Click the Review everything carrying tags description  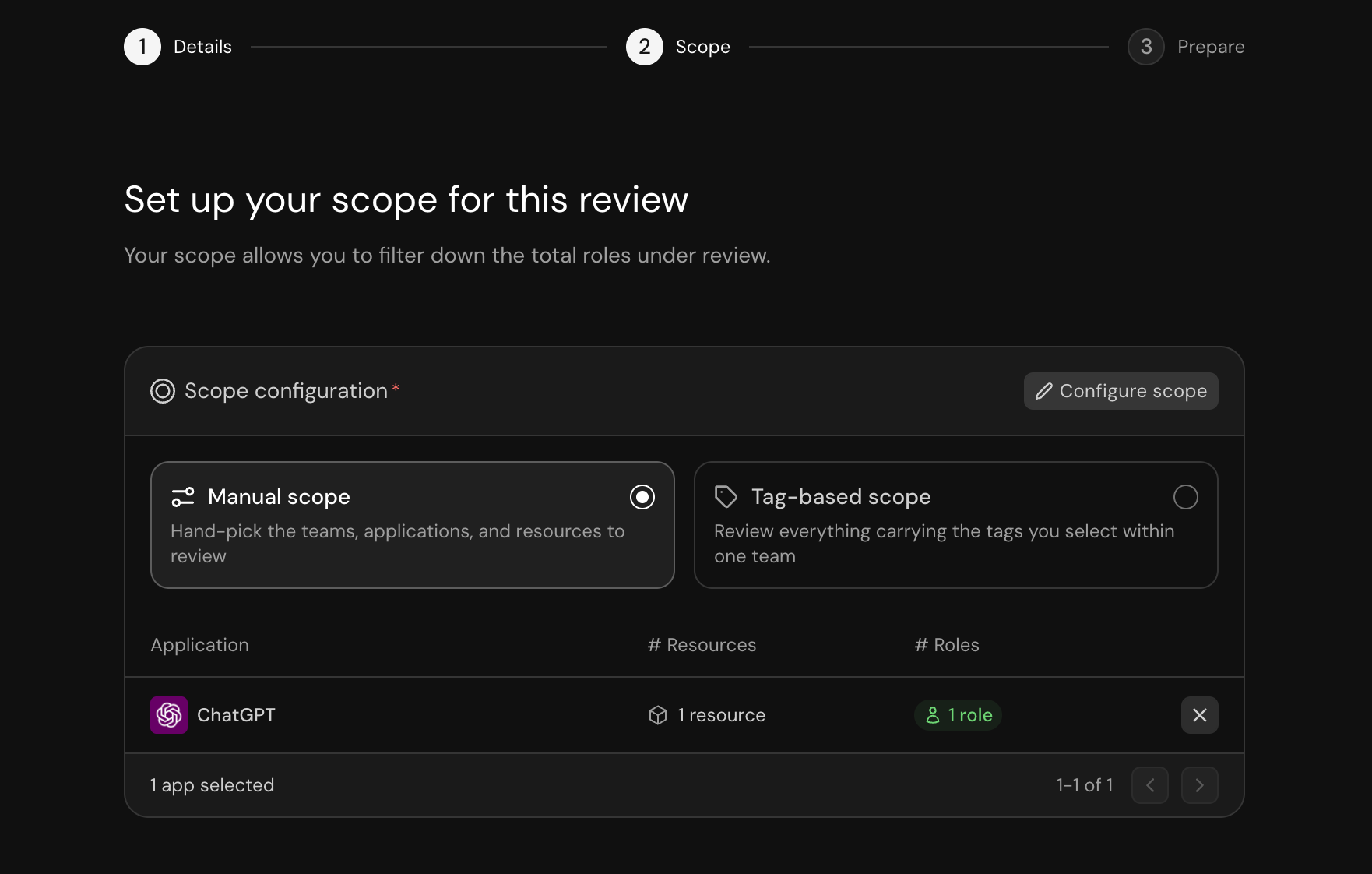tap(945, 544)
